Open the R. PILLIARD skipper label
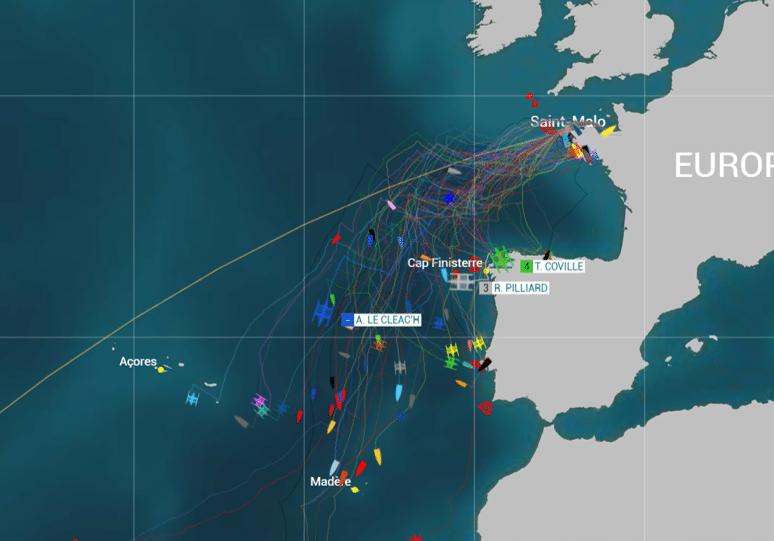Image resolution: width=774 pixels, height=541 pixels. click(x=514, y=288)
